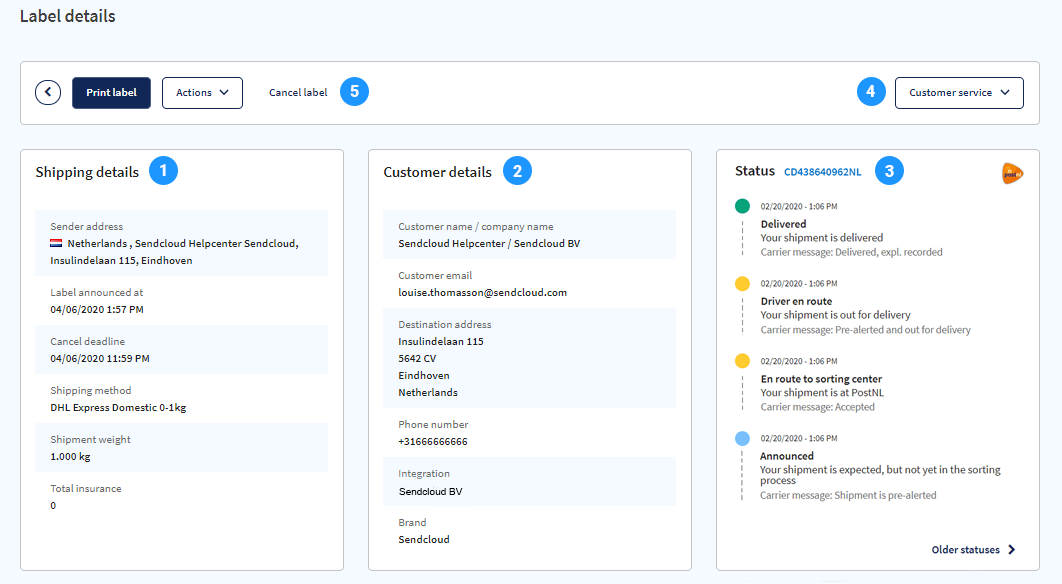Click the Netherlands flag icon in sender address

pos(56,243)
